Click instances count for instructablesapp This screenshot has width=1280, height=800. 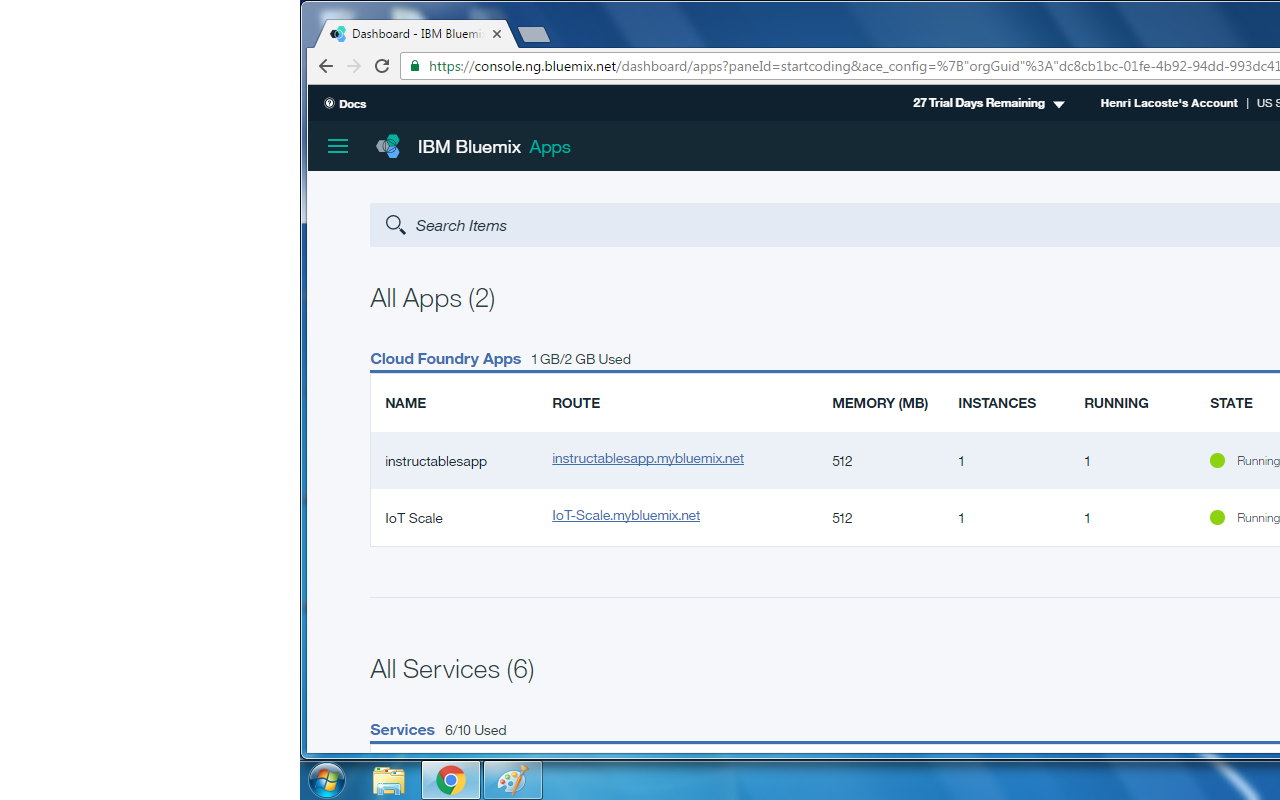[962, 462]
